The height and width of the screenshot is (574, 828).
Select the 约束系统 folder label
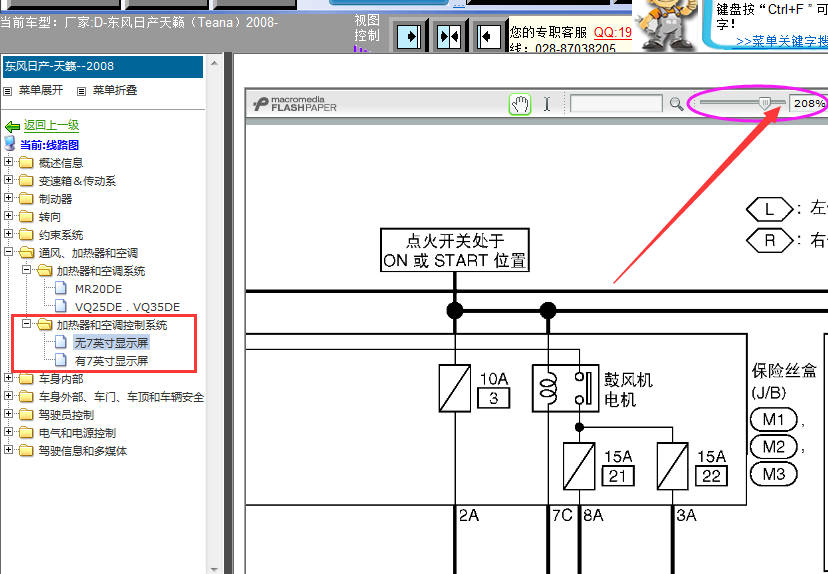coord(61,234)
